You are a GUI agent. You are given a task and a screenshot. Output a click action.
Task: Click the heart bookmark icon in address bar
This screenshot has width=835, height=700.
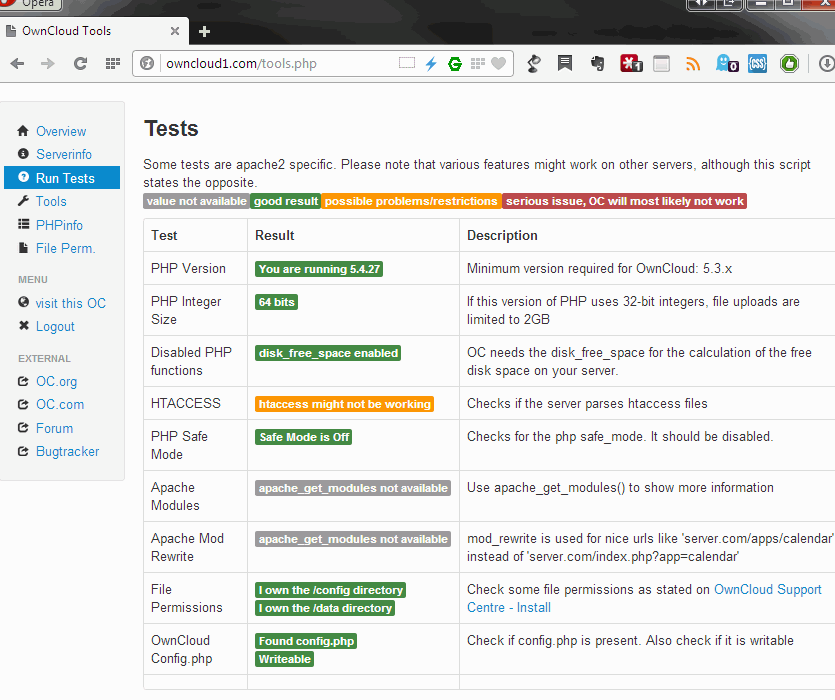(498, 64)
